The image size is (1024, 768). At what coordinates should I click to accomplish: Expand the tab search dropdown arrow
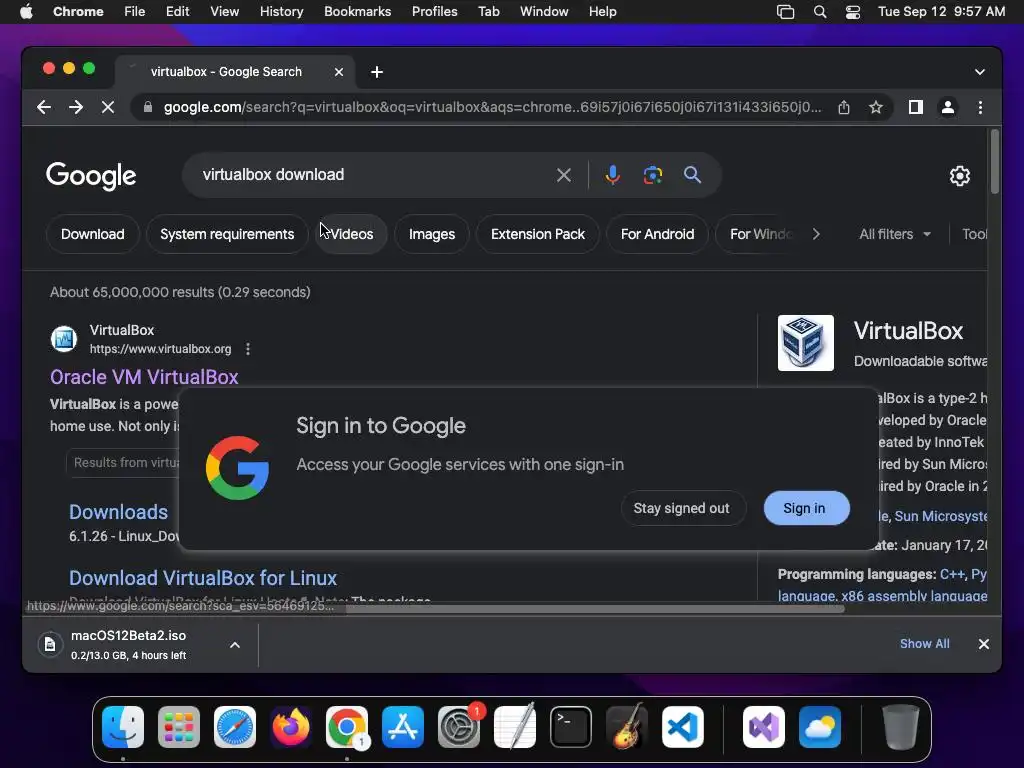[x=980, y=72]
